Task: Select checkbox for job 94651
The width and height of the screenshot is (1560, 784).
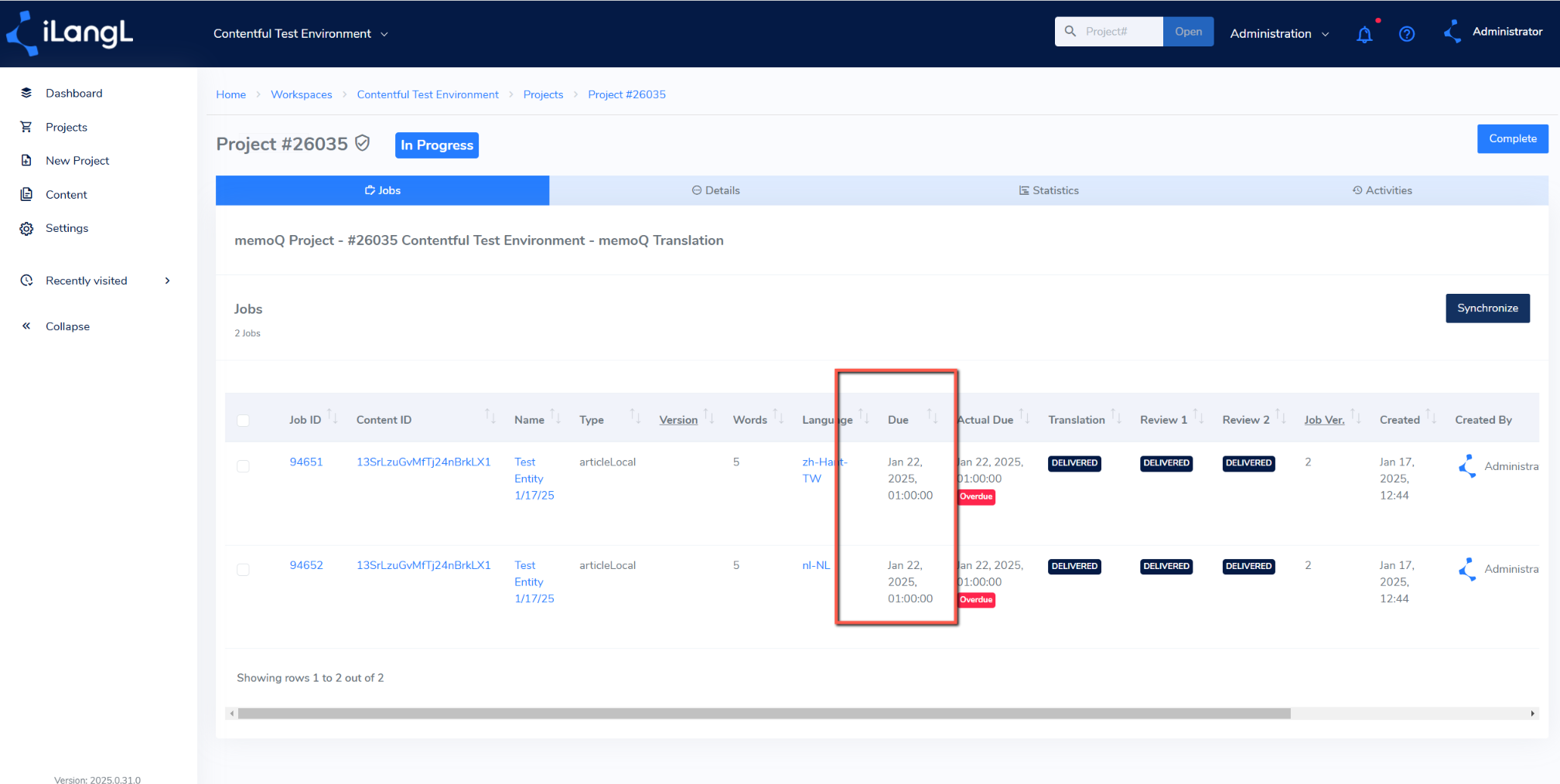Action: (x=243, y=466)
